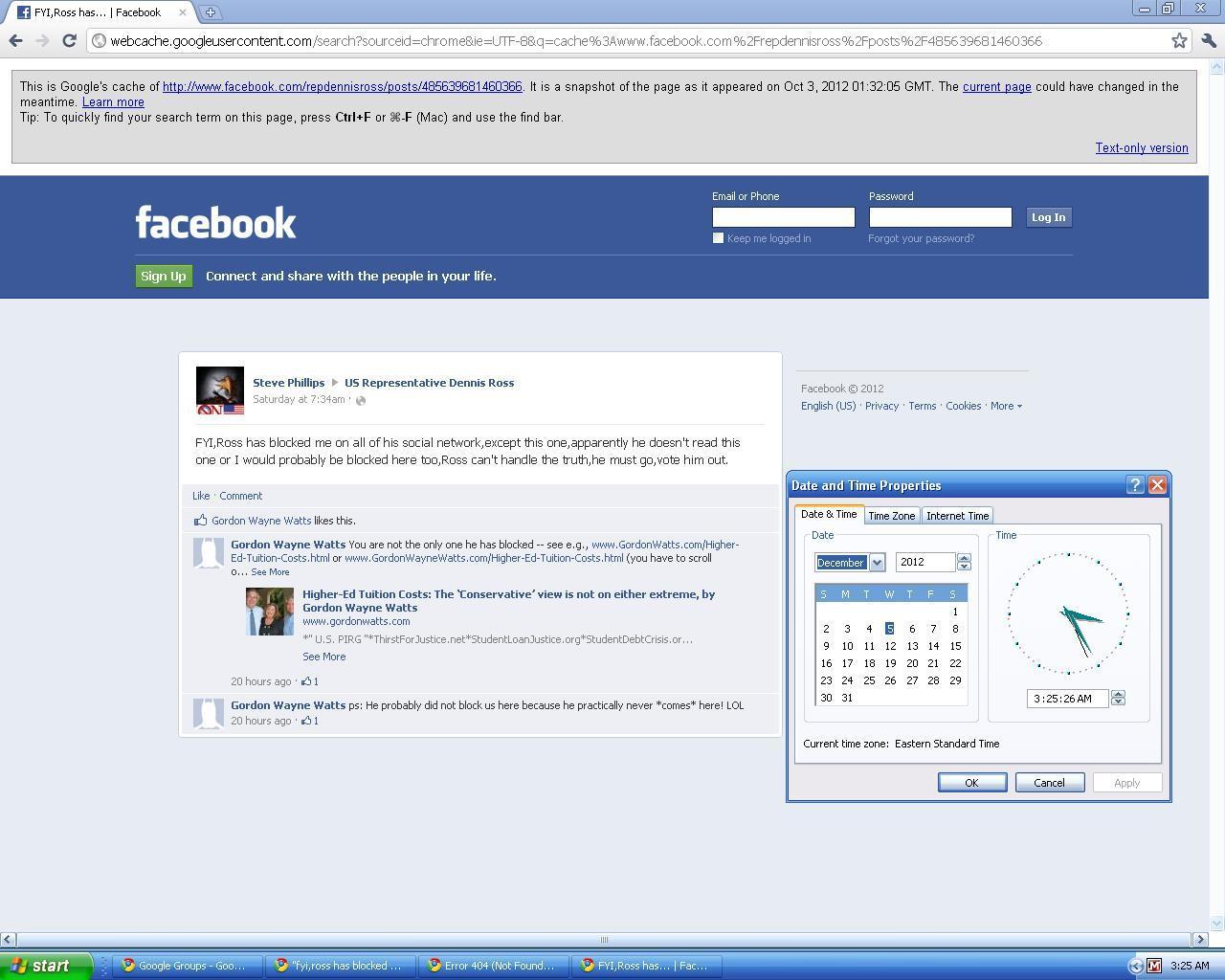Switch to the Time Zone tab
Screen dimensions: 1225x980
coord(891,516)
